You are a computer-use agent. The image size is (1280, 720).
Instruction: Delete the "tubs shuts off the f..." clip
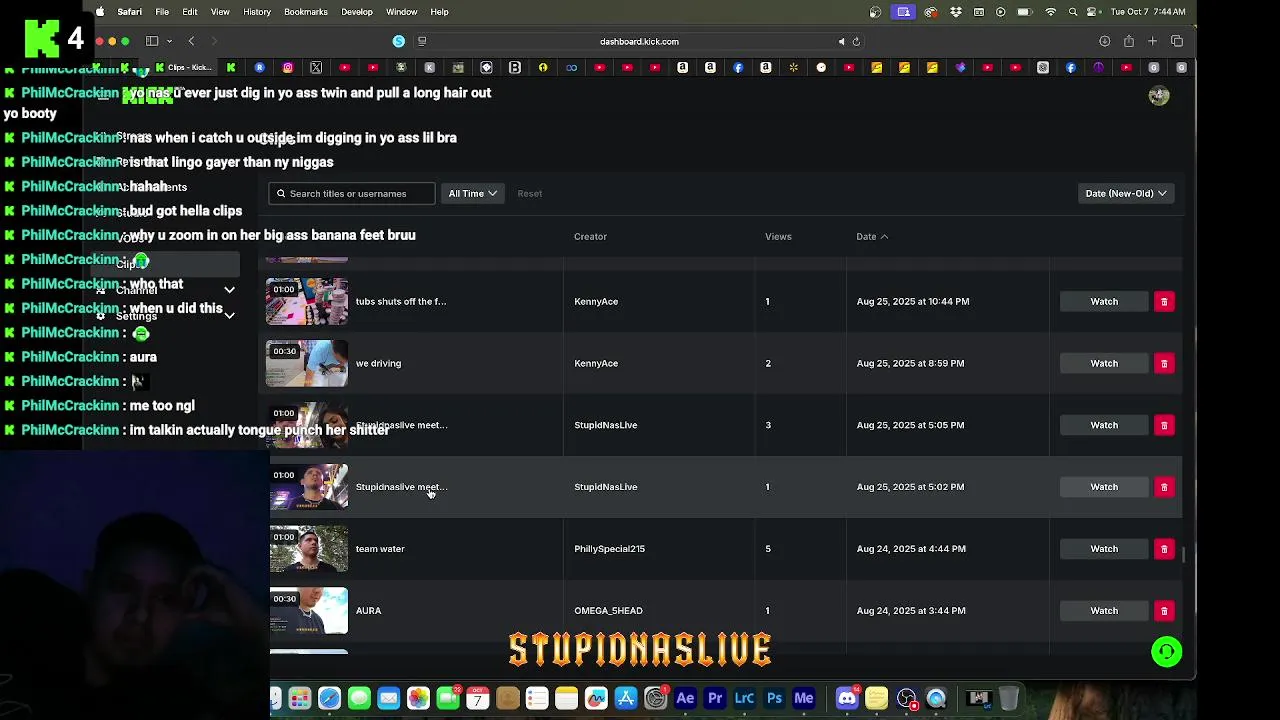[x=1164, y=301]
